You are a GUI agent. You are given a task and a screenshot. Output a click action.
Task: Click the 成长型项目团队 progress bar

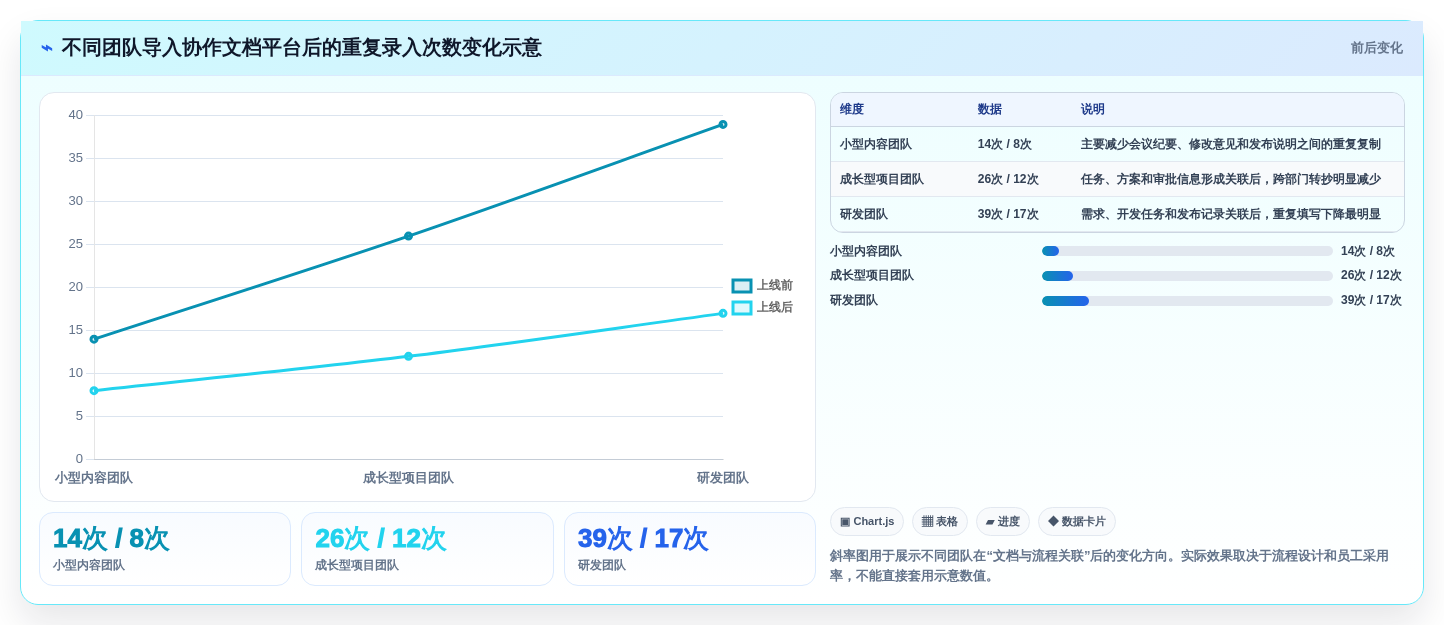pyautogui.click(x=1187, y=276)
